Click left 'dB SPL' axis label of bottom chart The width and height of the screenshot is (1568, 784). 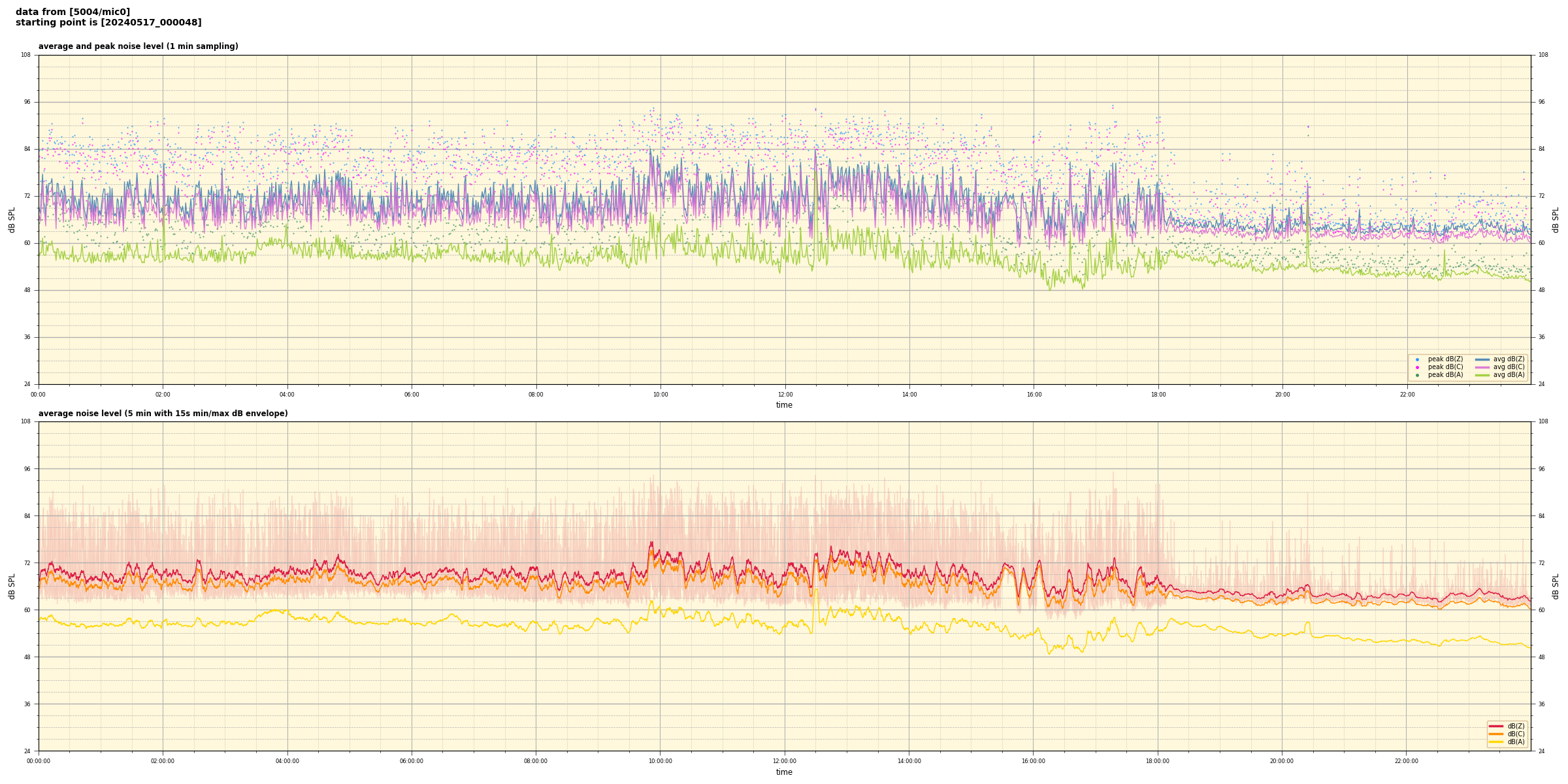(12, 586)
